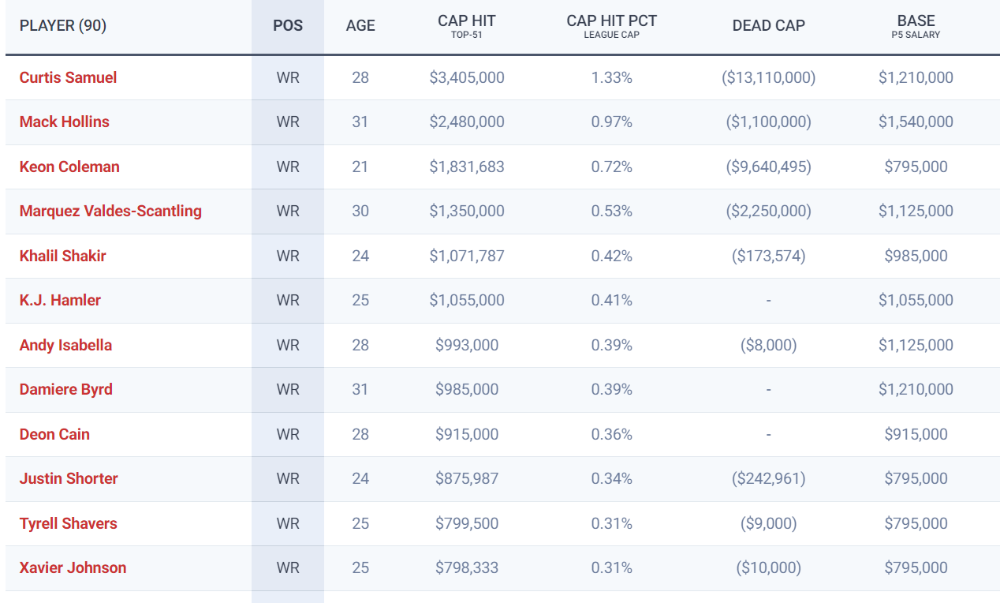Select Marquez Valdes-Scantling's dead cap ($2,250,000)

[x=768, y=211]
